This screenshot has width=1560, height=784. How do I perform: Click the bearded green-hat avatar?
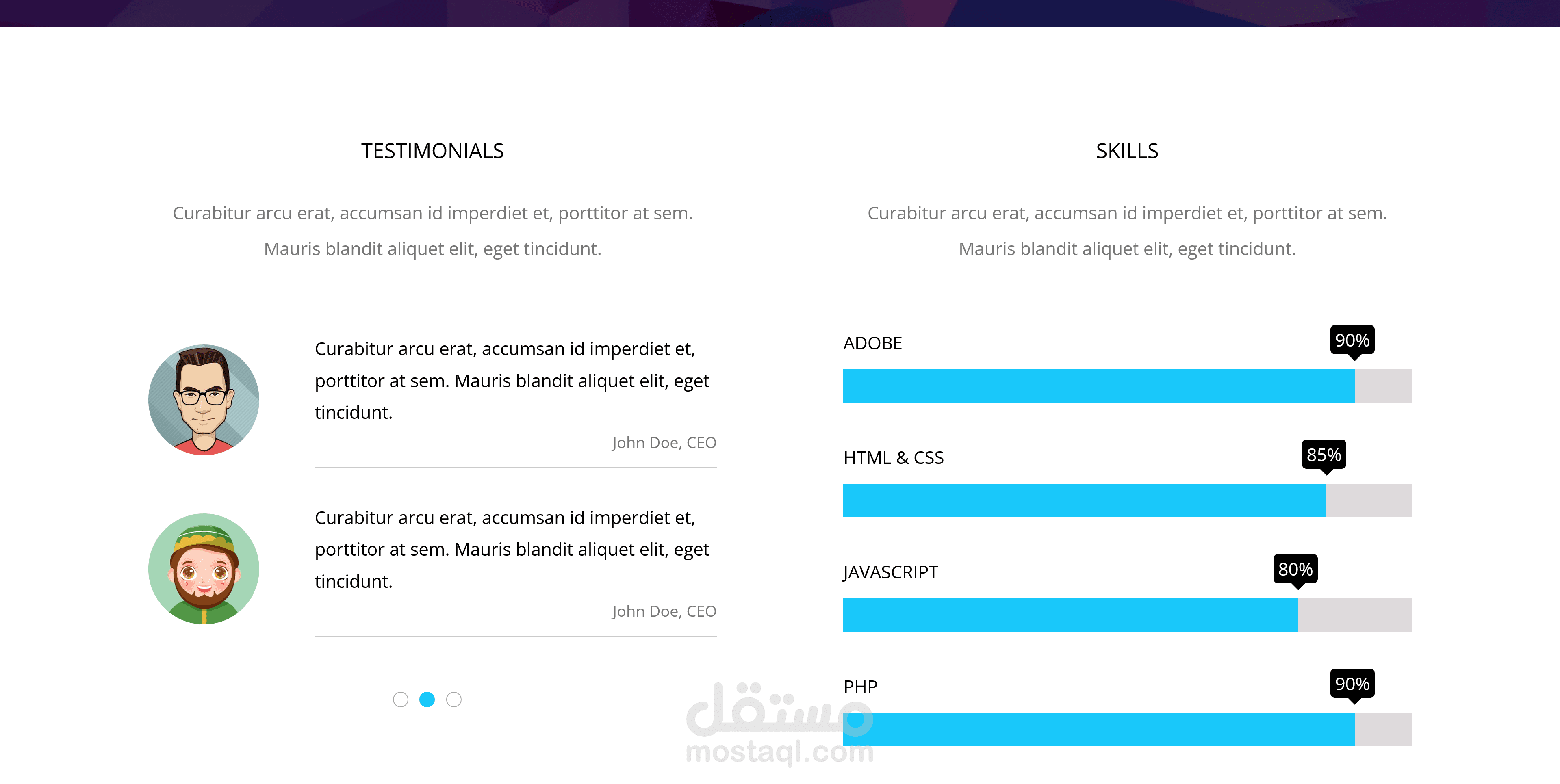coord(204,568)
